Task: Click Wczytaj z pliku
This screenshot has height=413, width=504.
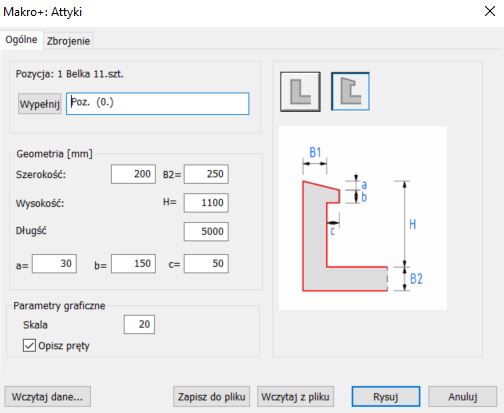Action: point(295,397)
